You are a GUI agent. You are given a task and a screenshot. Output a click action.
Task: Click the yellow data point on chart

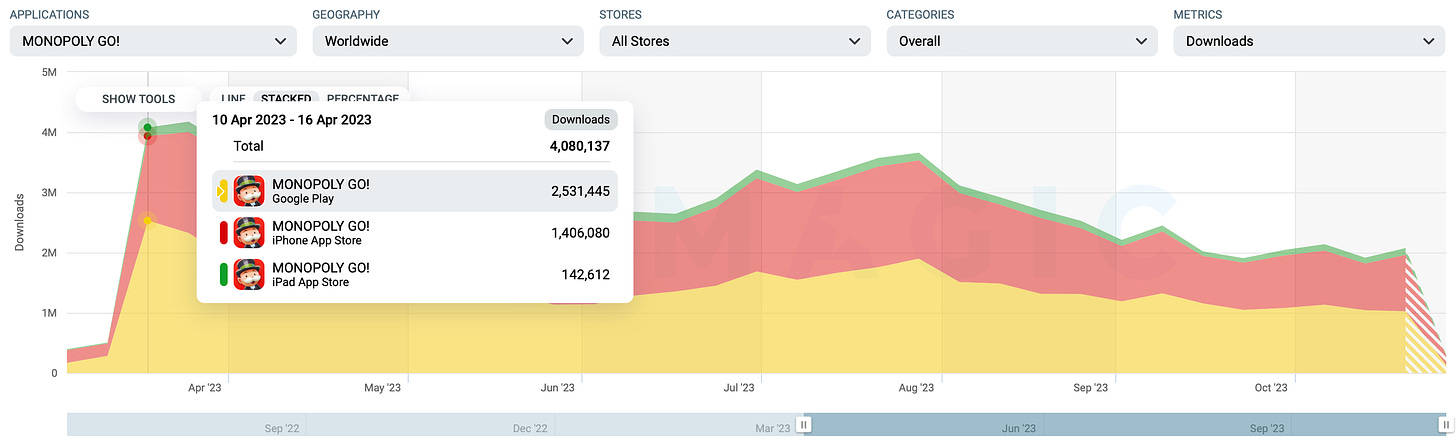click(148, 220)
